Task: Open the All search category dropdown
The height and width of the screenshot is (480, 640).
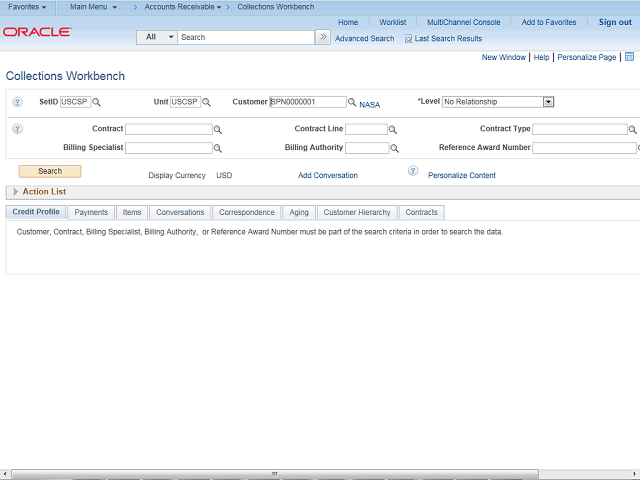Action: (157, 37)
